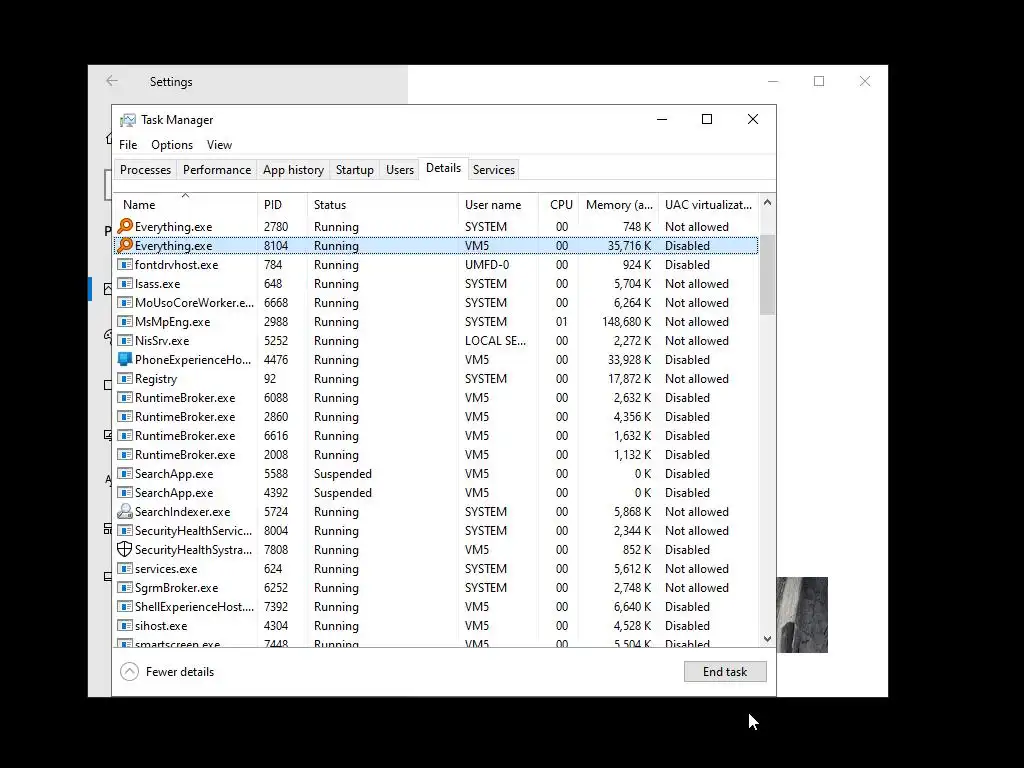Click the scrollbar up arrow in process list
Screen dimensions: 1024x768
click(767, 202)
